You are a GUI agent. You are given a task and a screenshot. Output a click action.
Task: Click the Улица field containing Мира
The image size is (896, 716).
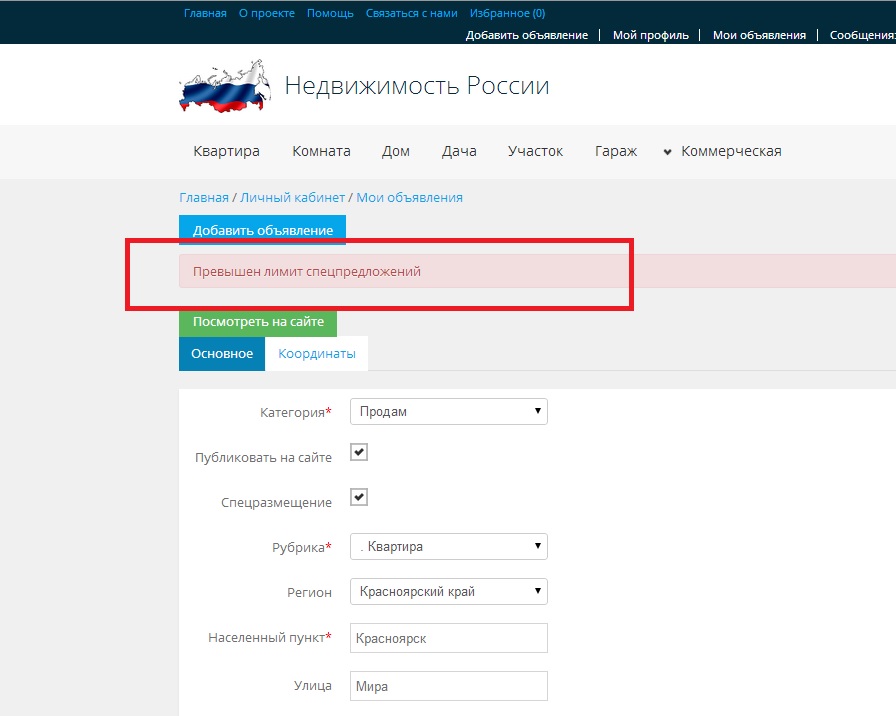pyautogui.click(x=449, y=686)
